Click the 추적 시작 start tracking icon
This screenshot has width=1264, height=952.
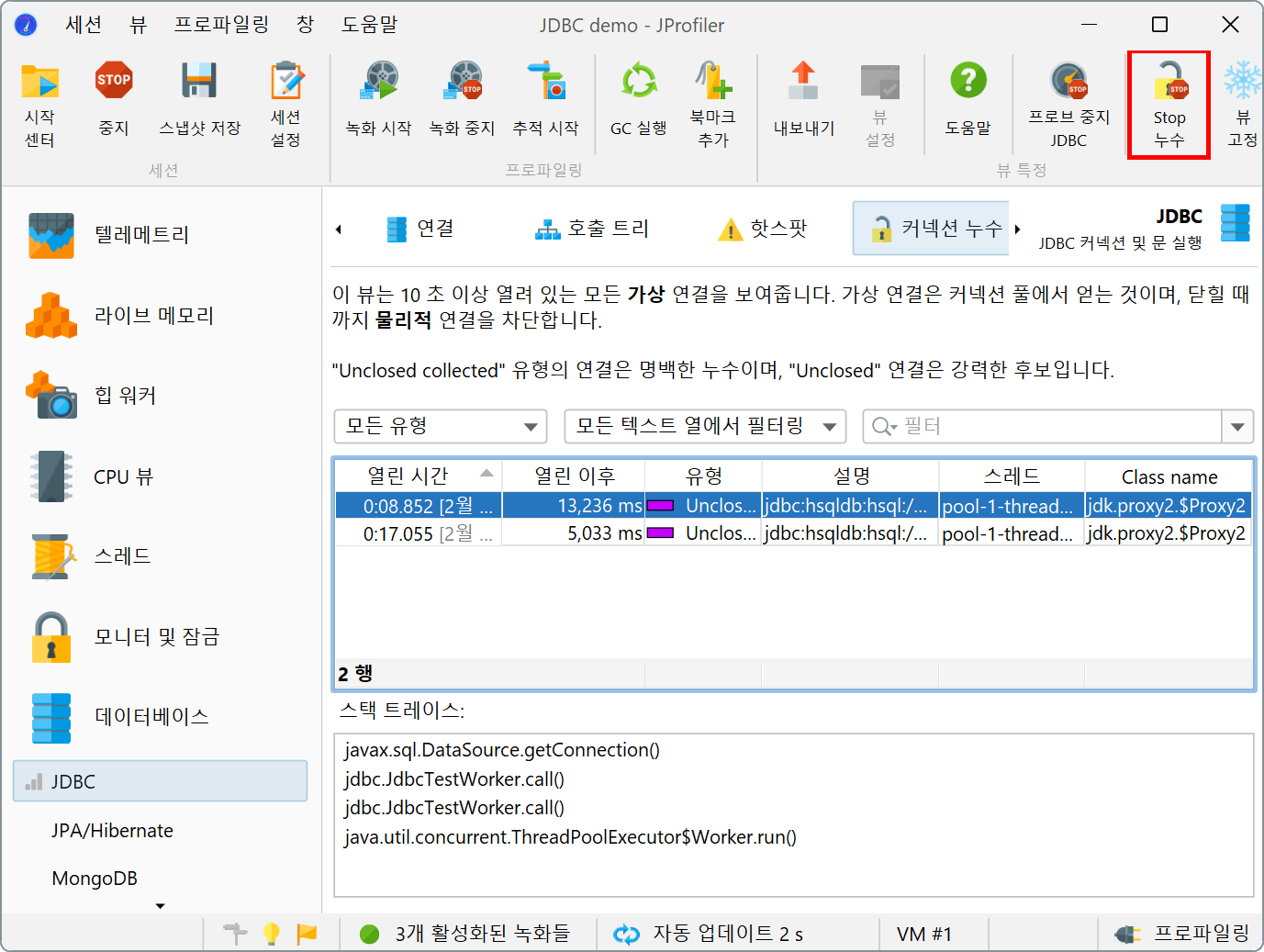point(546,100)
